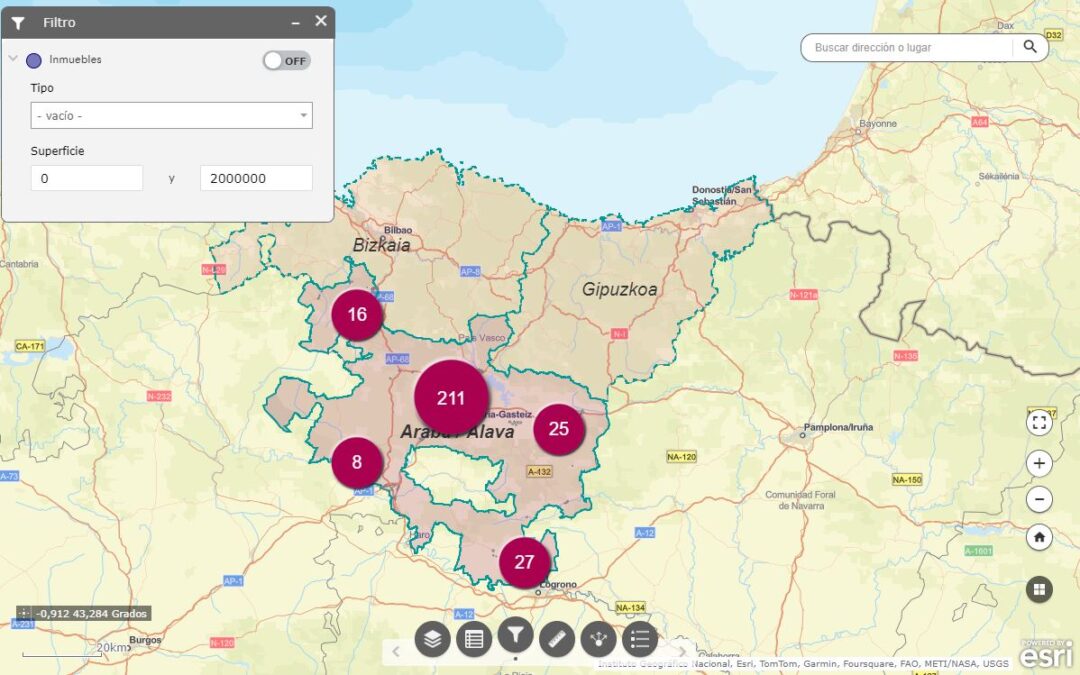Click the Superficie maximum field showing 2000000
This screenshot has width=1080, height=675.
256,178
